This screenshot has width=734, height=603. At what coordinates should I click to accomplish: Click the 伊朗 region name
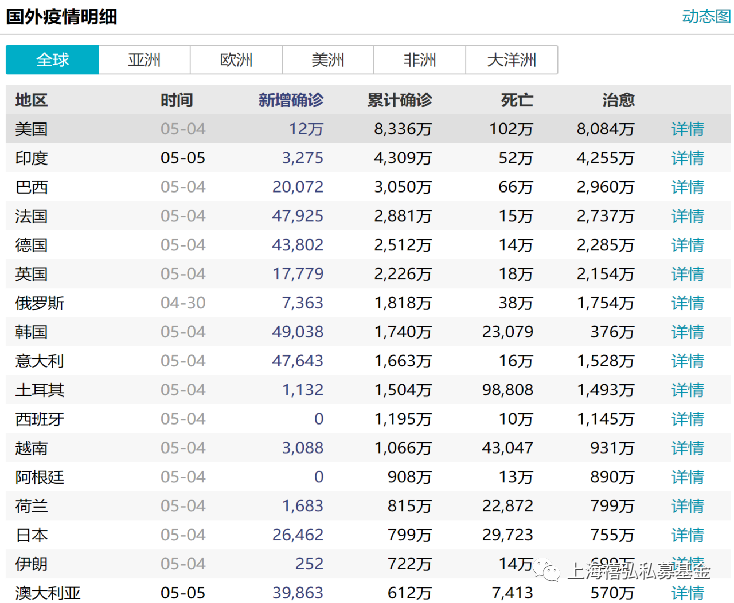pos(31,564)
